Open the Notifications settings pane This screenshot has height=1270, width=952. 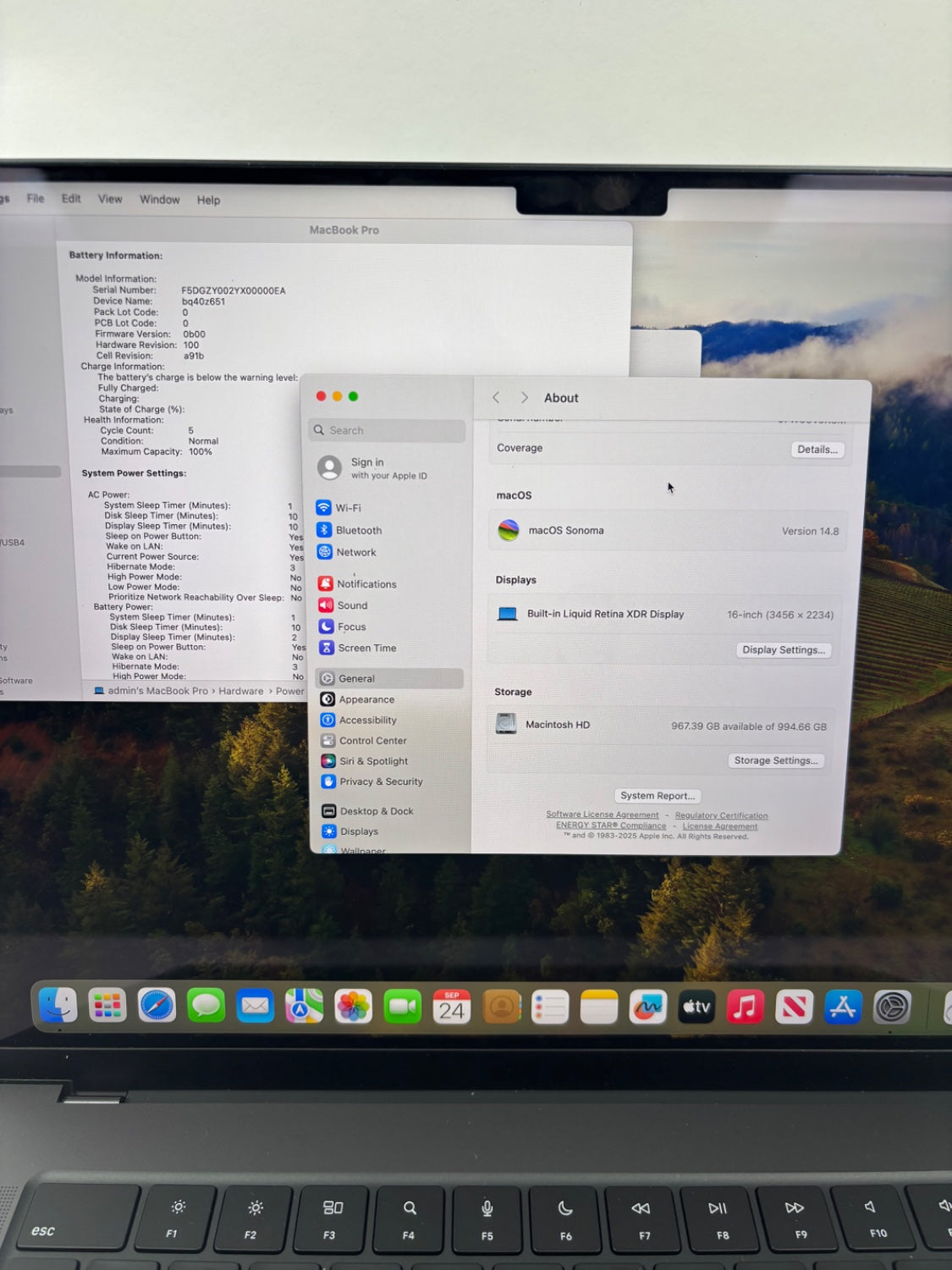coord(366,584)
